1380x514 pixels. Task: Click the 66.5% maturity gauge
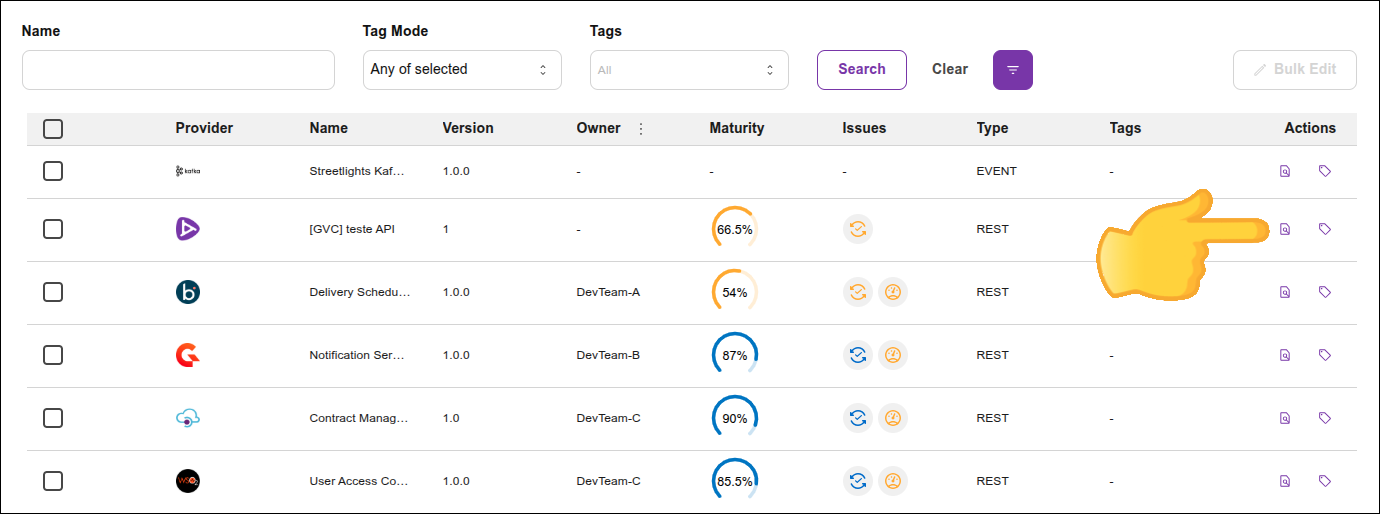click(734, 229)
